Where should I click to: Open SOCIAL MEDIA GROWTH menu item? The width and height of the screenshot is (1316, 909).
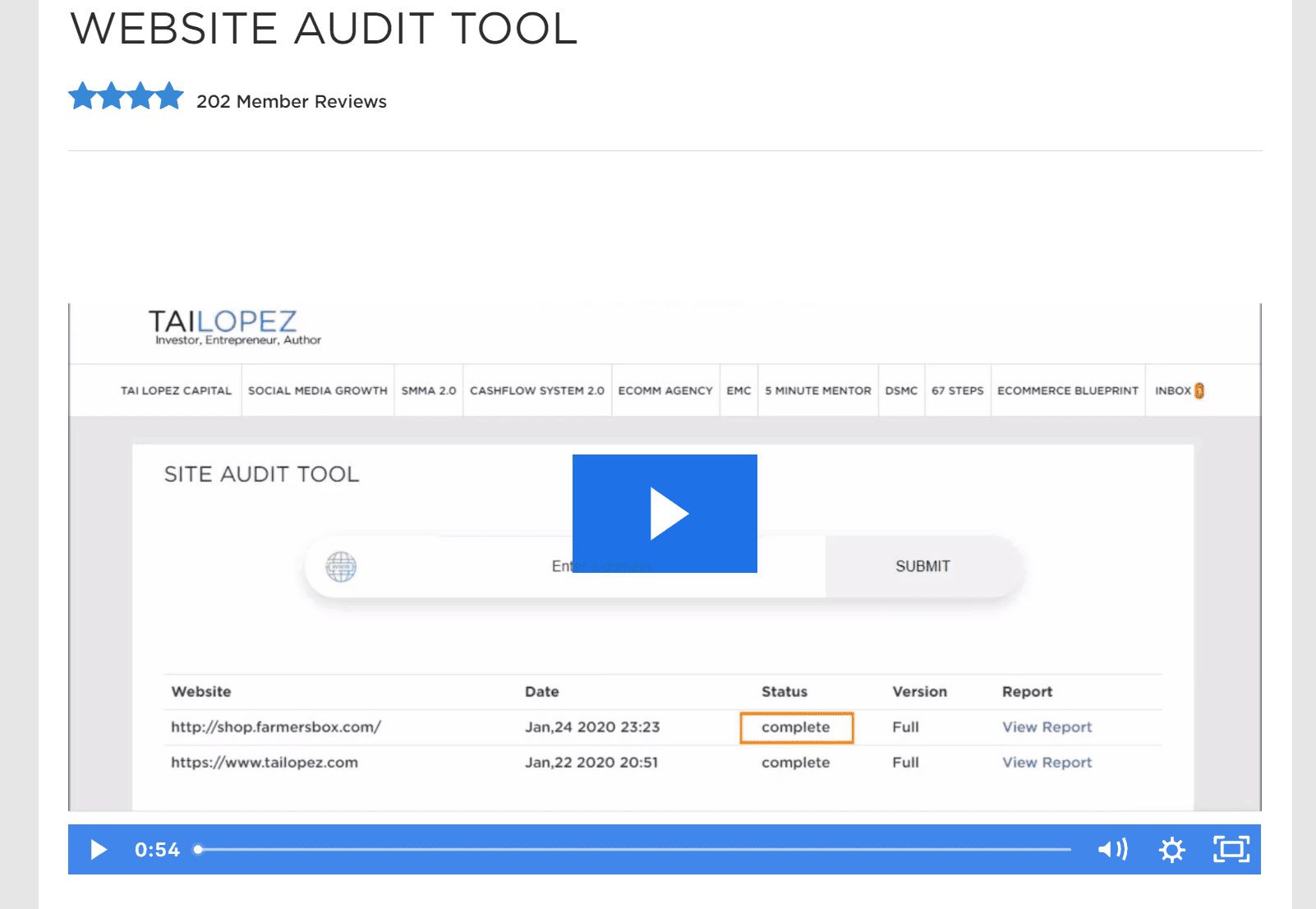point(317,390)
